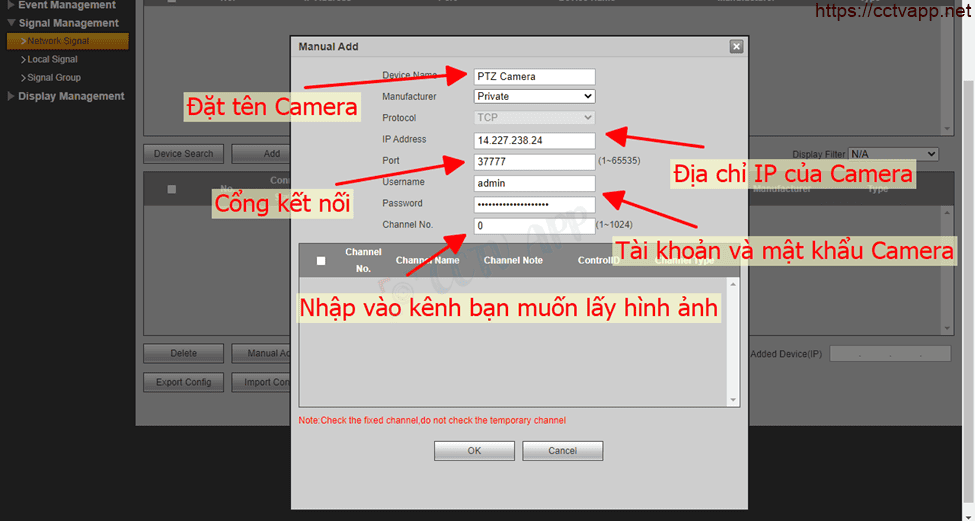Click the Password field
The width and height of the screenshot is (975, 521).
click(x=534, y=204)
